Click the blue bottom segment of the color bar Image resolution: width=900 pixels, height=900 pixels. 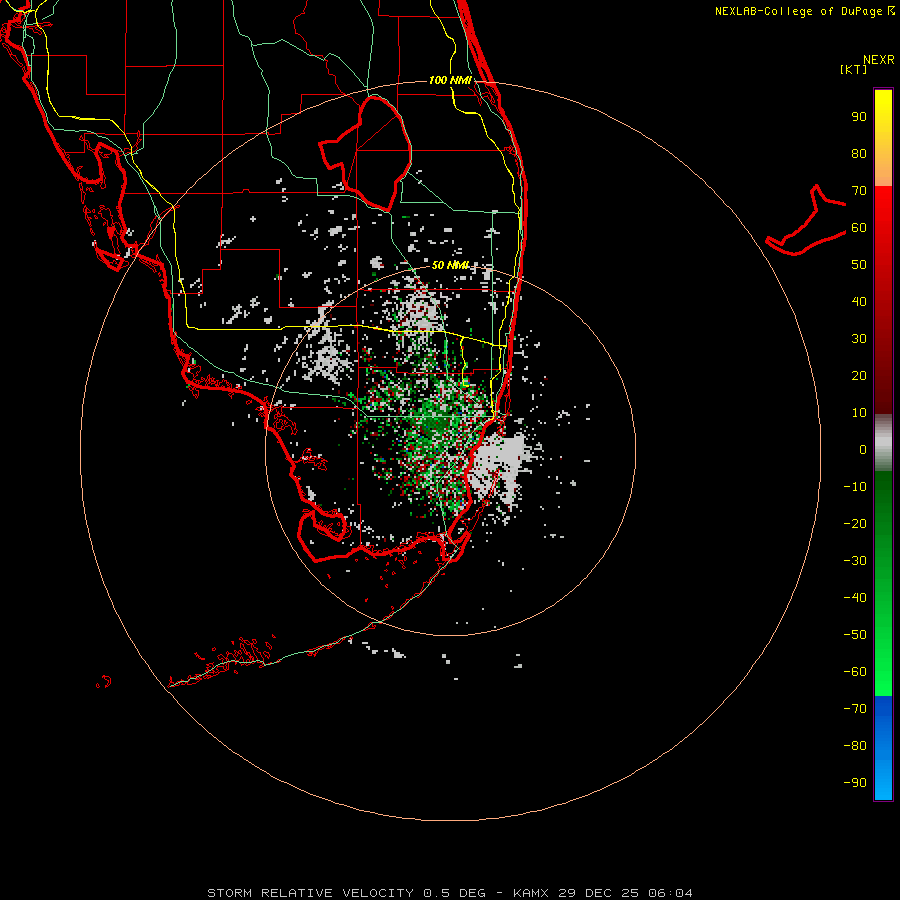click(x=883, y=748)
